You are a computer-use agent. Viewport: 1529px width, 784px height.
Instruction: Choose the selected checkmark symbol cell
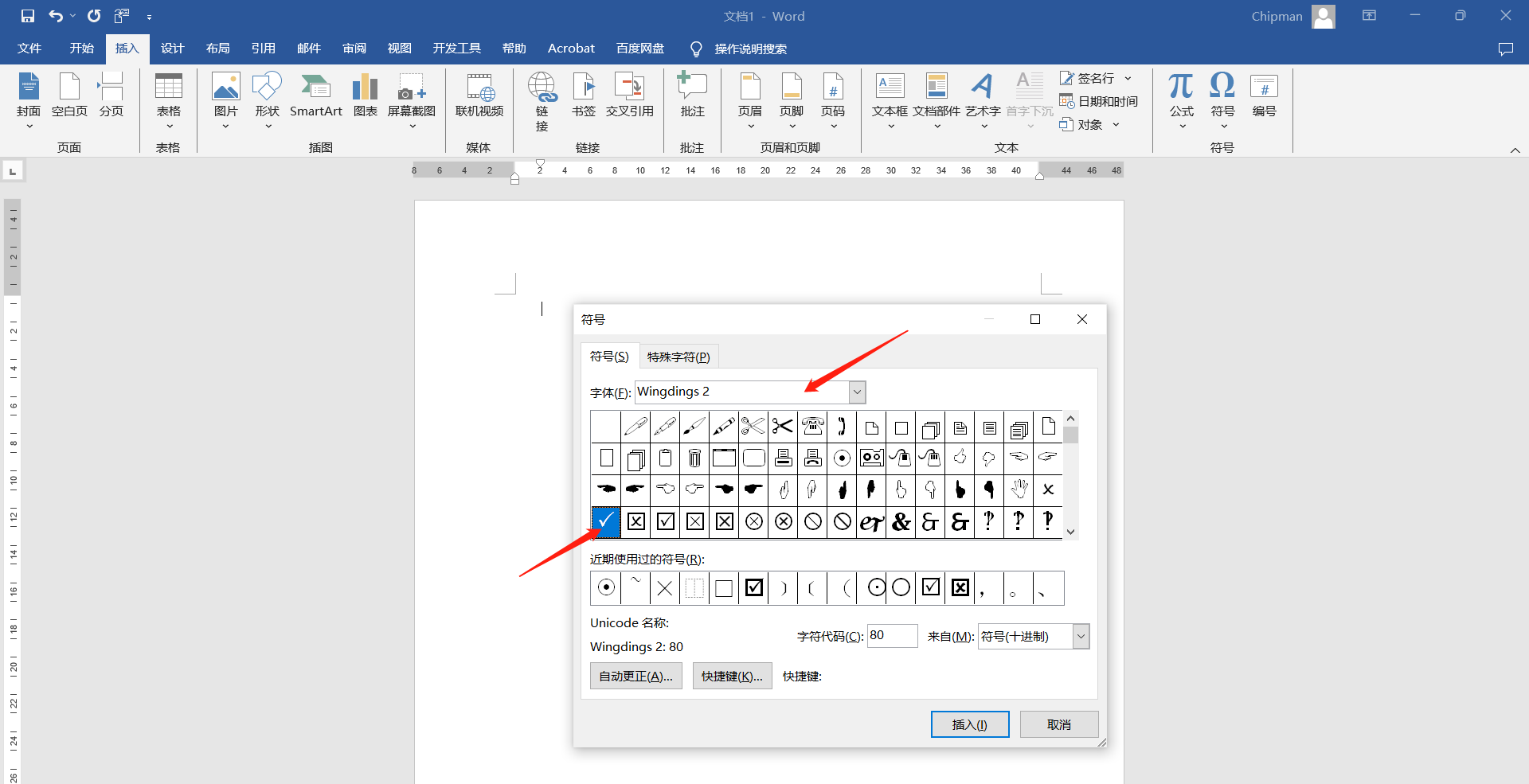[x=606, y=522]
